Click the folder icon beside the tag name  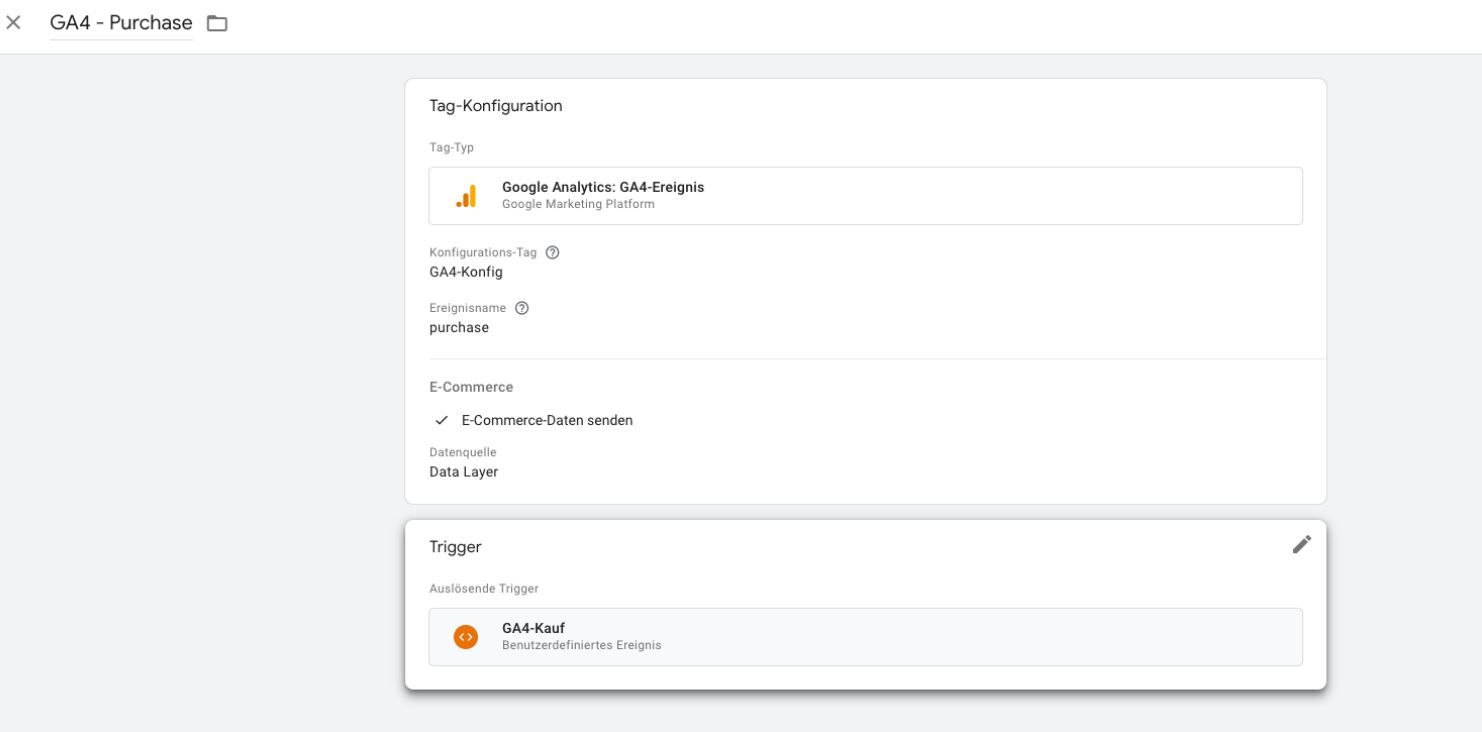click(217, 23)
